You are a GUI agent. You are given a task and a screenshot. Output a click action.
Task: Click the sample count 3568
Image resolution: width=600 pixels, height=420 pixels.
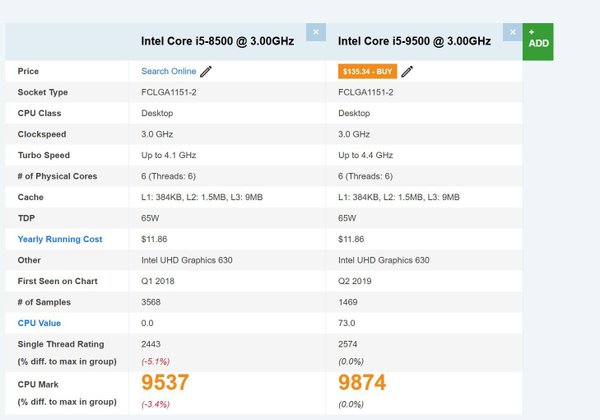coord(151,302)
